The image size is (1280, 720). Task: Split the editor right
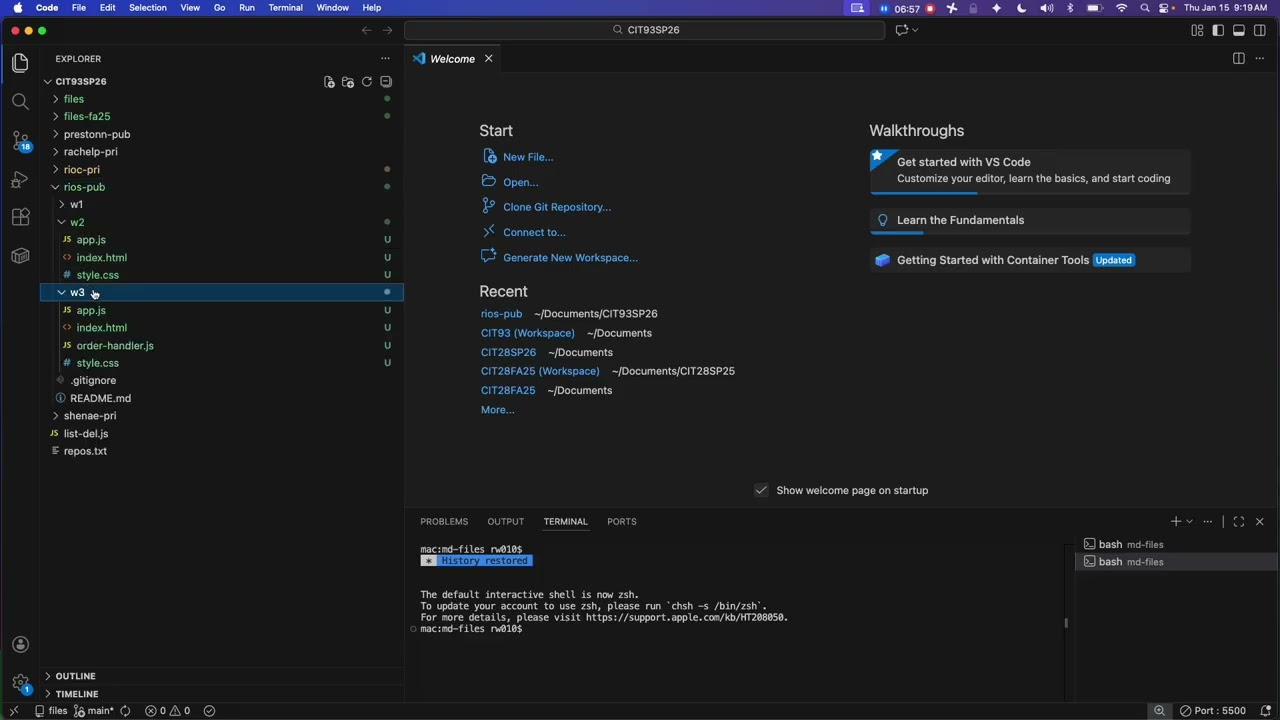tap(1238, 59)
